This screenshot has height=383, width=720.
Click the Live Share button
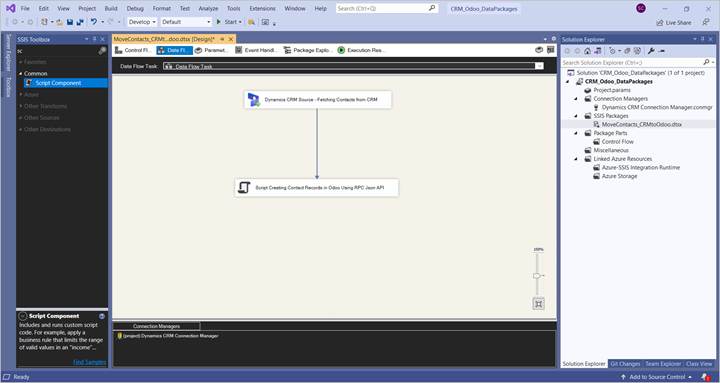point(674,23)
